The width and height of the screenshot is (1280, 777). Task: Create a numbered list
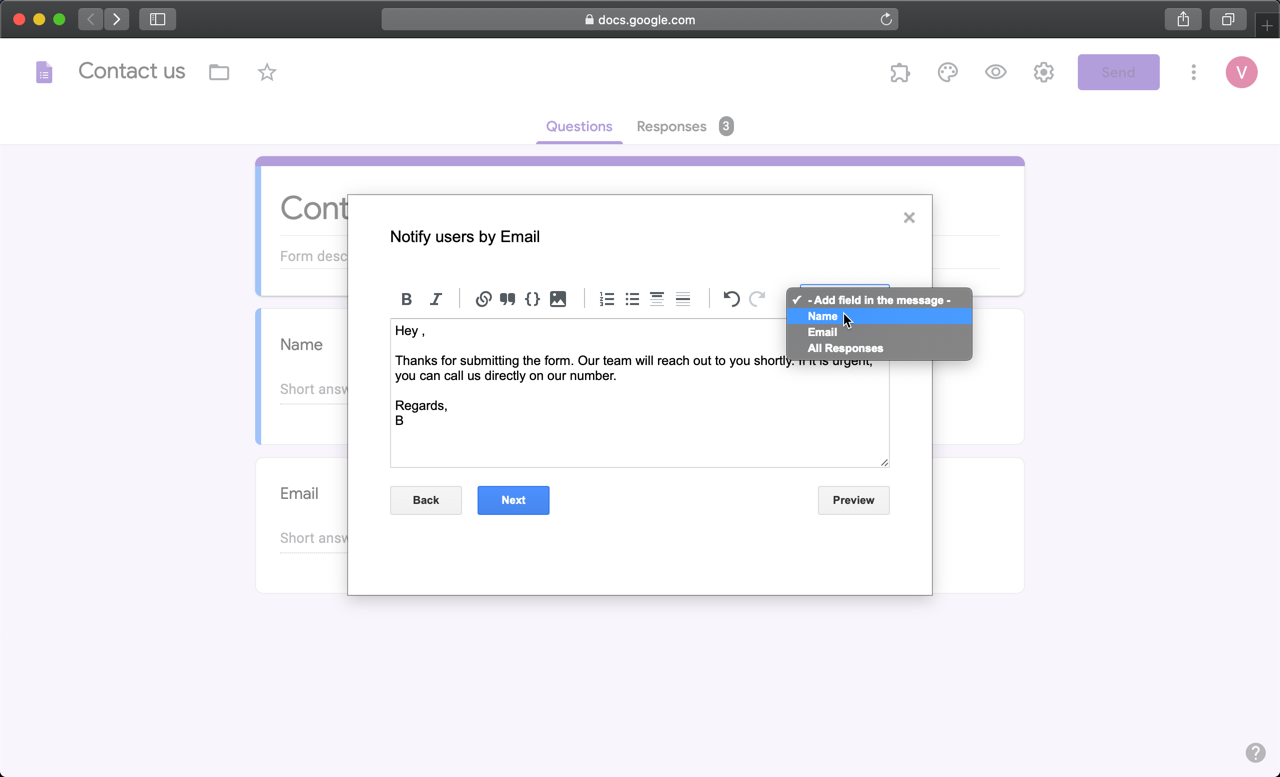(606, 298)
